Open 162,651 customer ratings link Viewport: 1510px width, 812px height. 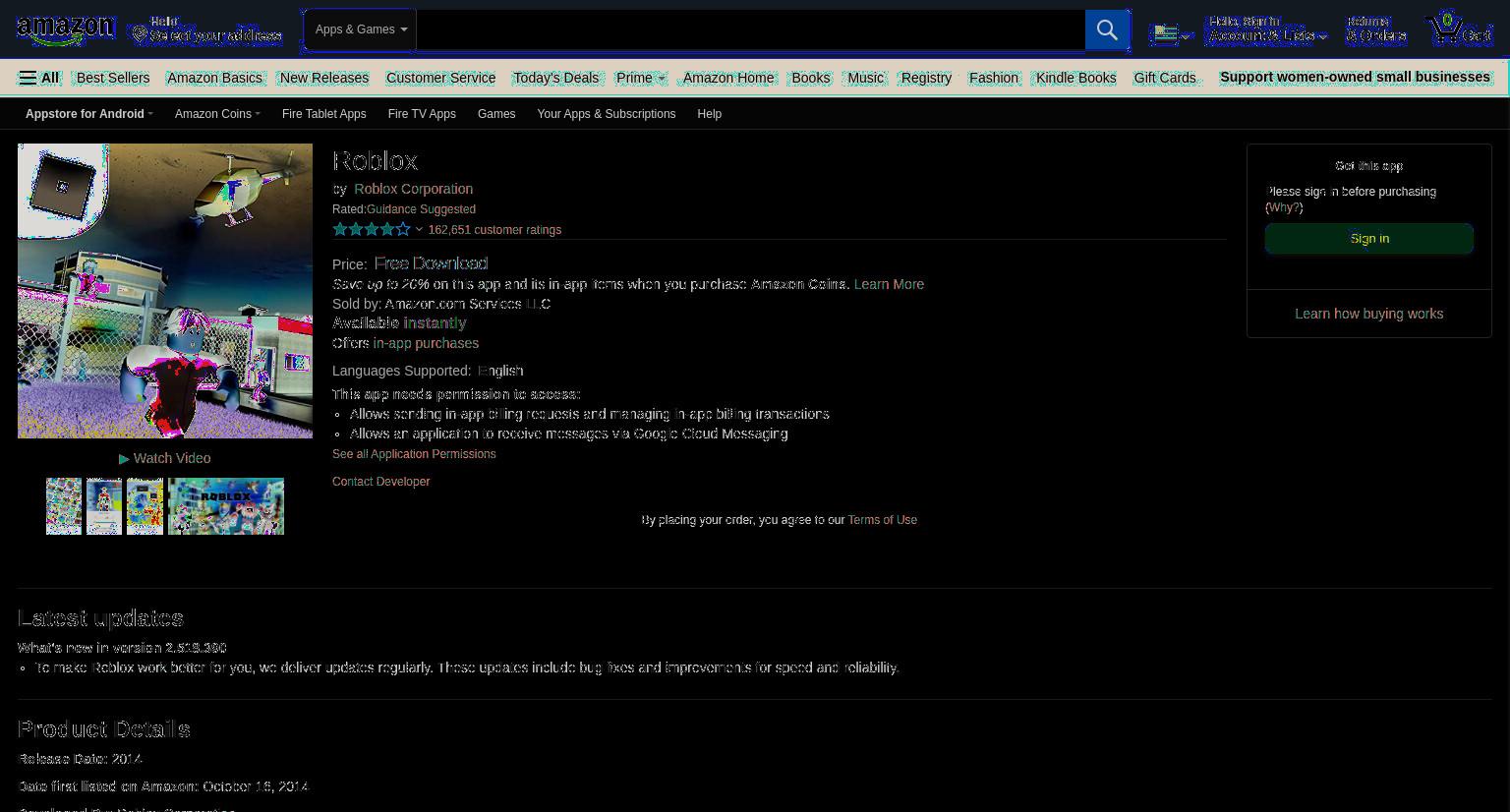(x=494, y=230)
